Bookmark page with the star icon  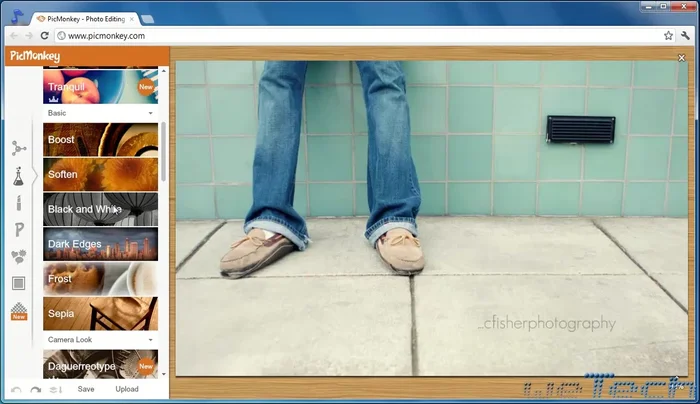click(668, 36)
